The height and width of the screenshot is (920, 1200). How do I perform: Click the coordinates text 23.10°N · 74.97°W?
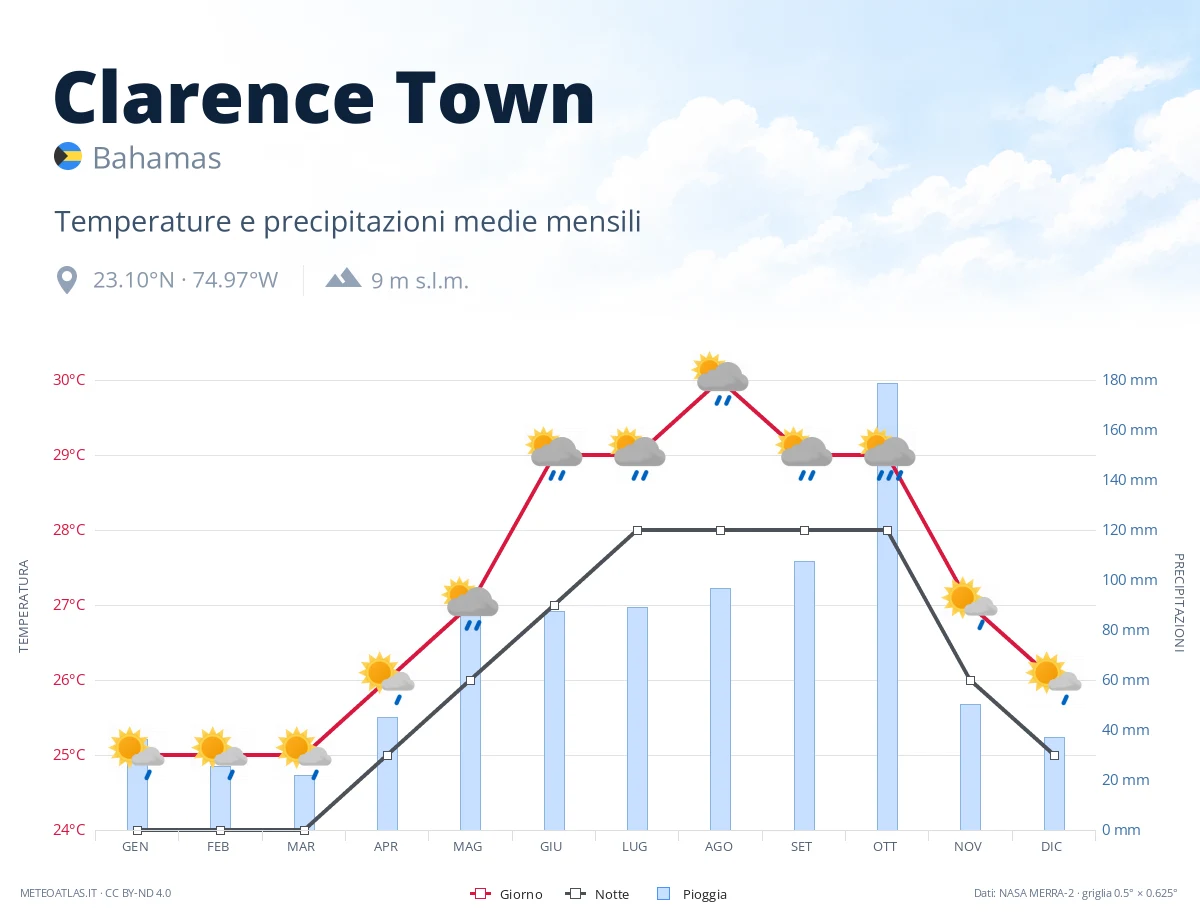tap(186, 280)
